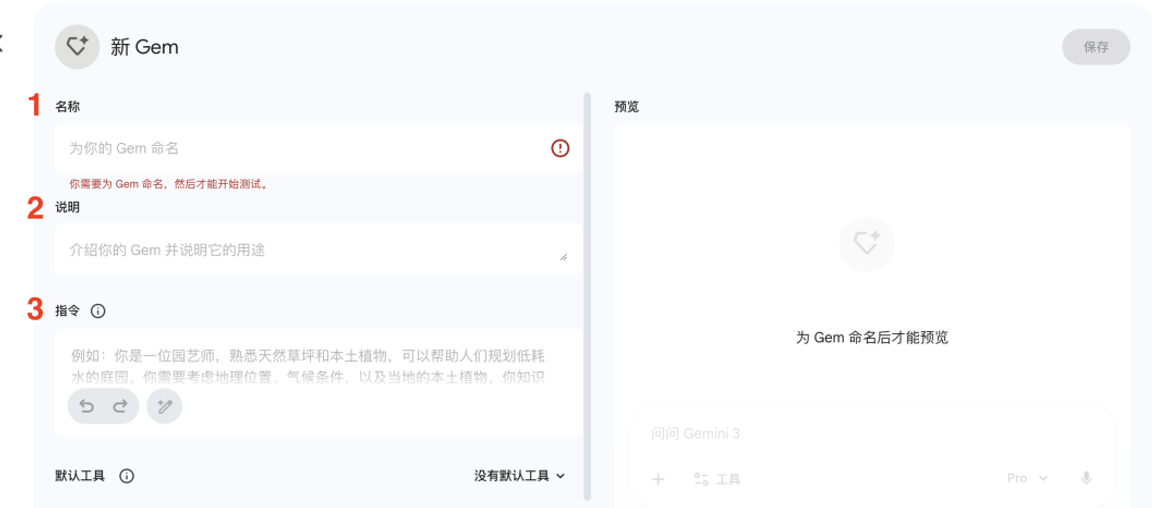Click the red 你需要为 Gem 命名 error text

pyautogui.click(x=168, y=184)
